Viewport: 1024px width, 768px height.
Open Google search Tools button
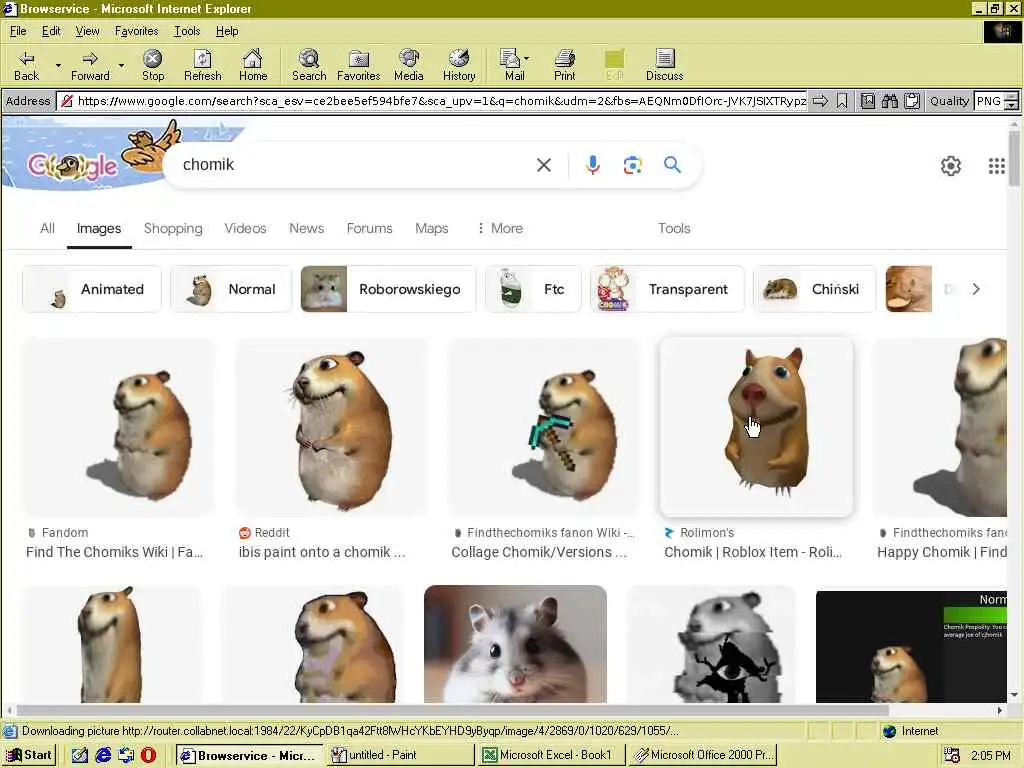[674, 228]
